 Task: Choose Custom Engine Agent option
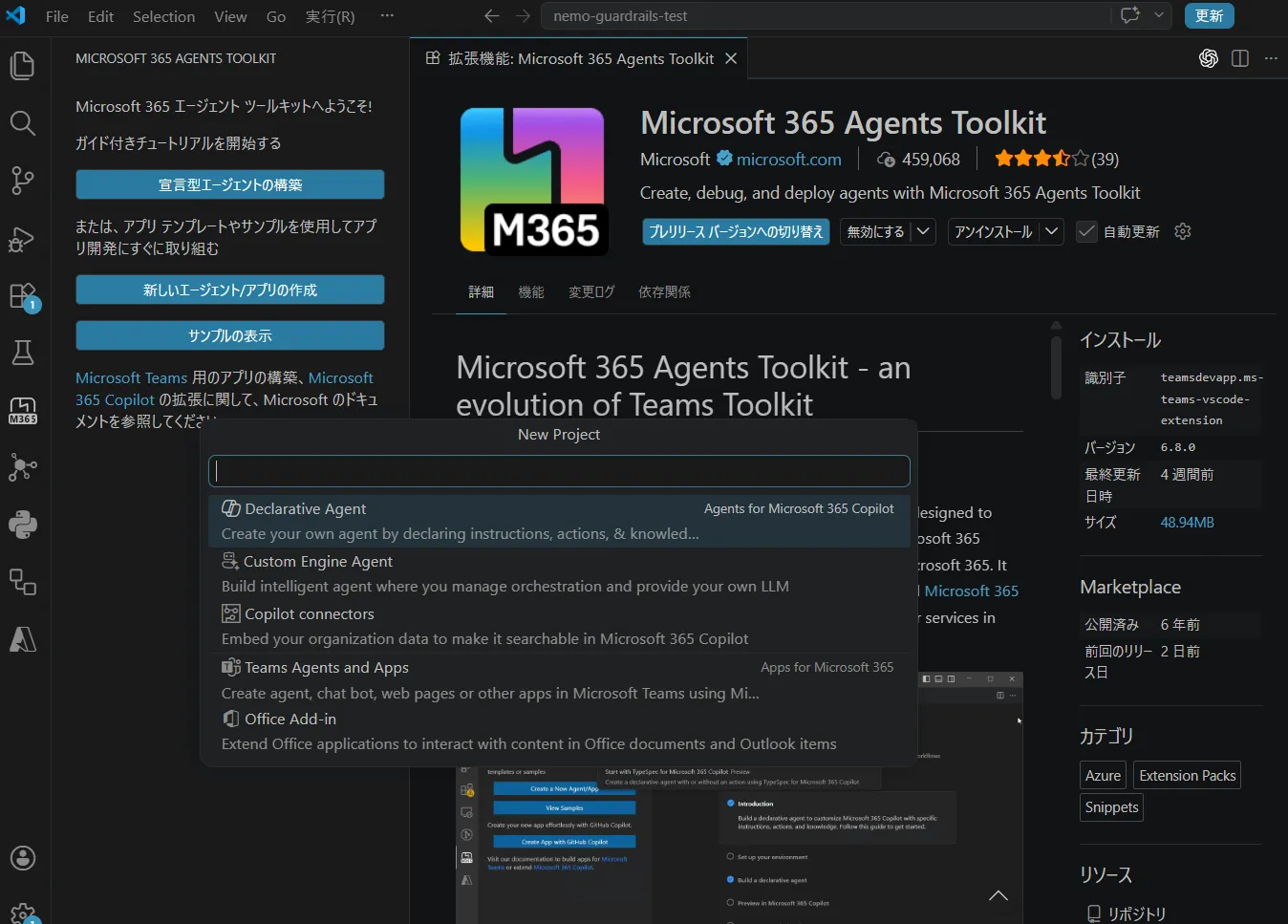pos(559,573)
